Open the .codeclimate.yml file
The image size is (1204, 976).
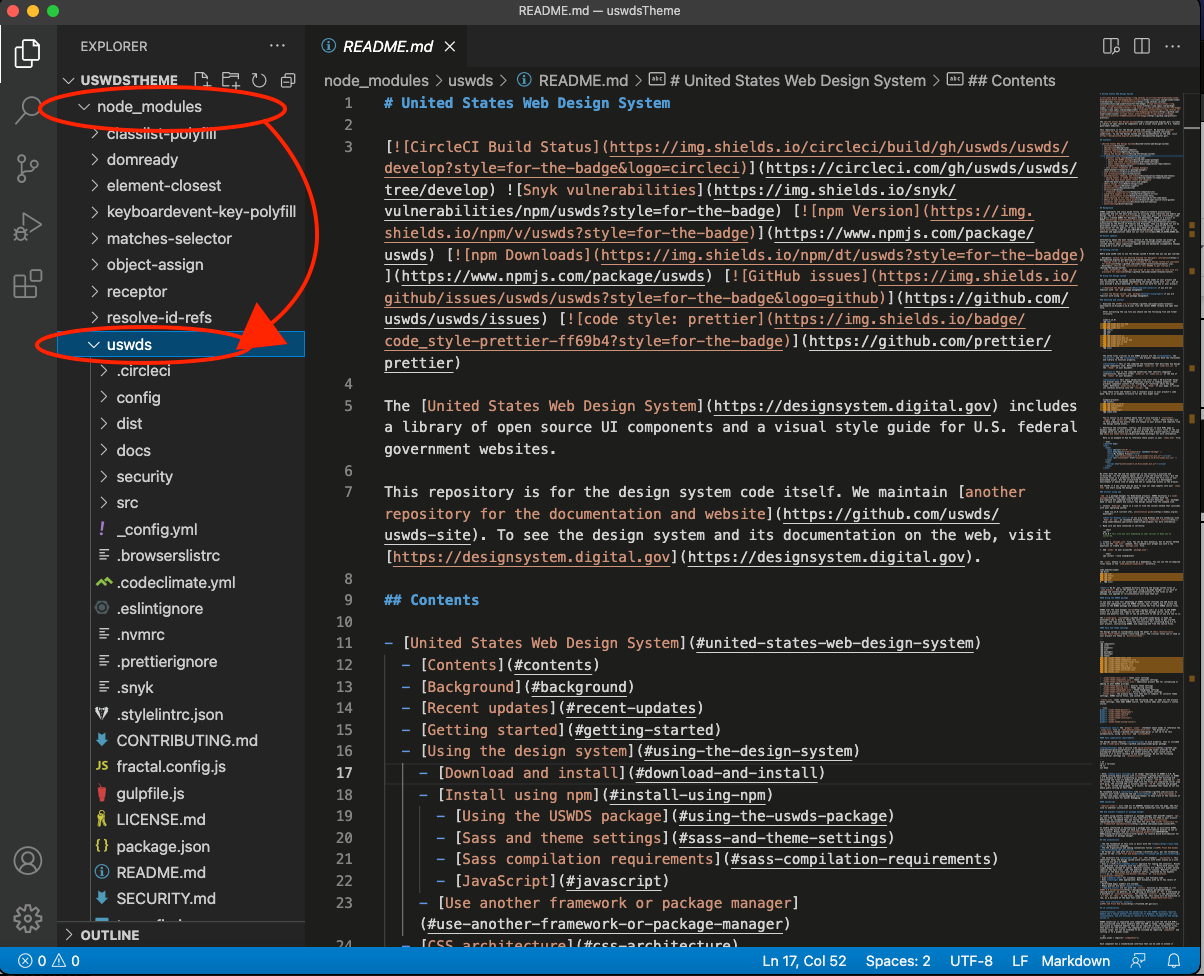tap(181, 583)
